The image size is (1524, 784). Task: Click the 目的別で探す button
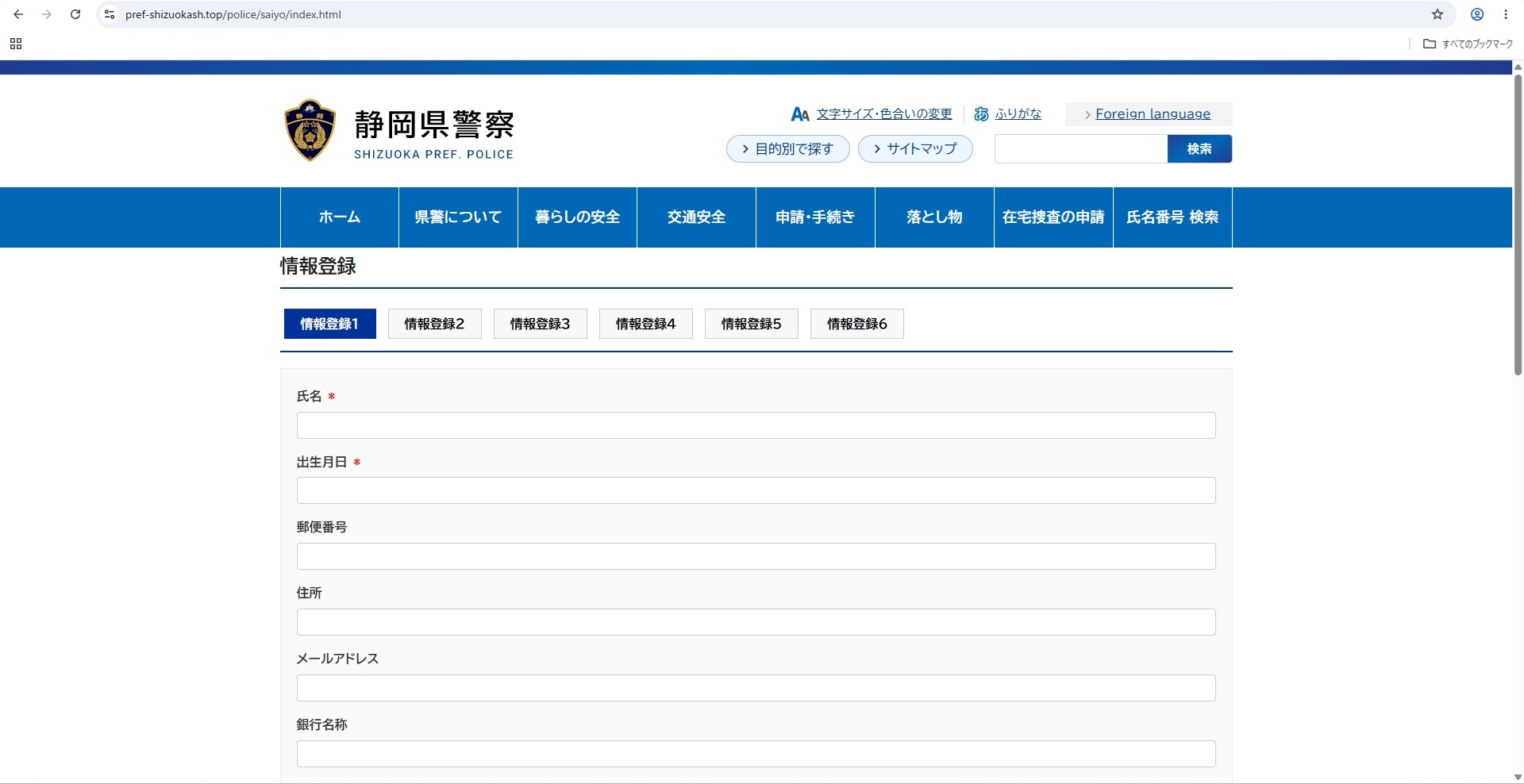pyautogui.click(x=788, y=149)
